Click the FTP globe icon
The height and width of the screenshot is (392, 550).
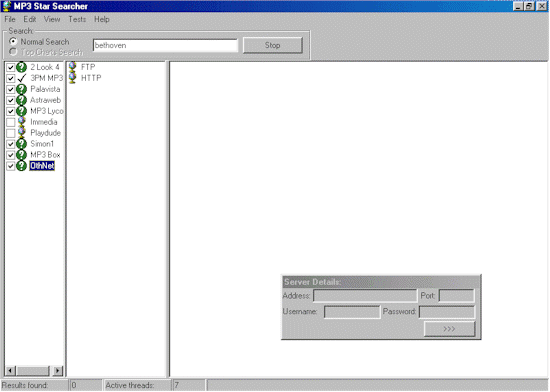click(72, 67)
